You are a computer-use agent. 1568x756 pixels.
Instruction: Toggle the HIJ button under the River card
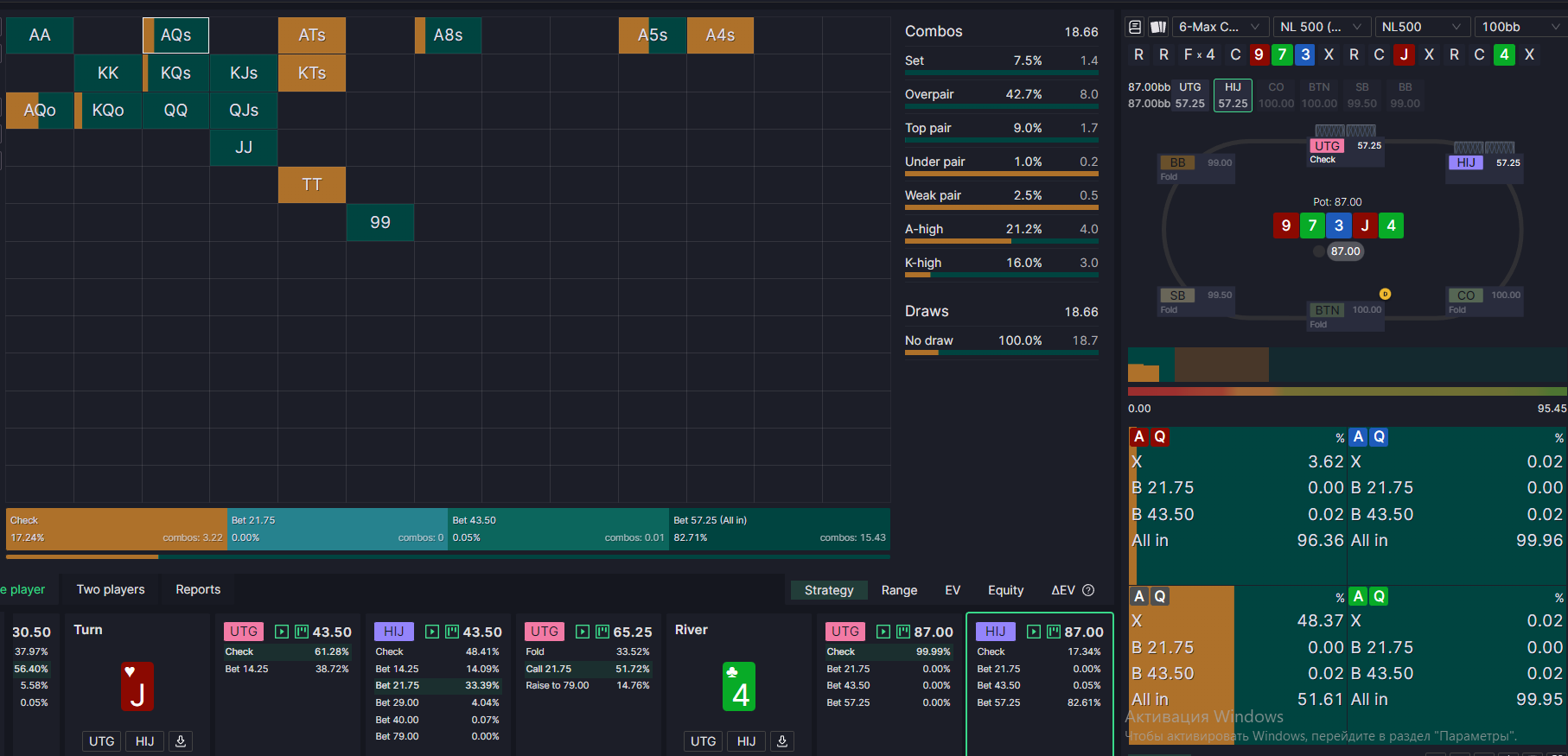[x=747, y=740]
